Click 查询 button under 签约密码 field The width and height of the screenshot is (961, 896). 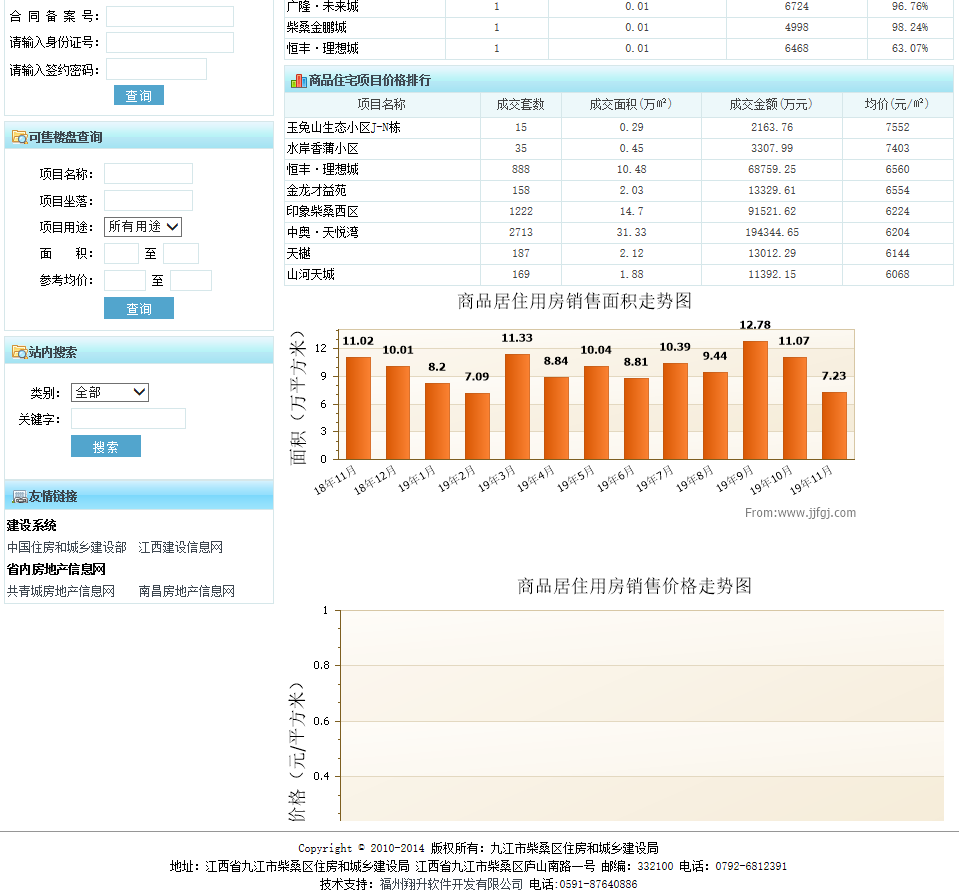pyautogui.click(x=139, y=95)
